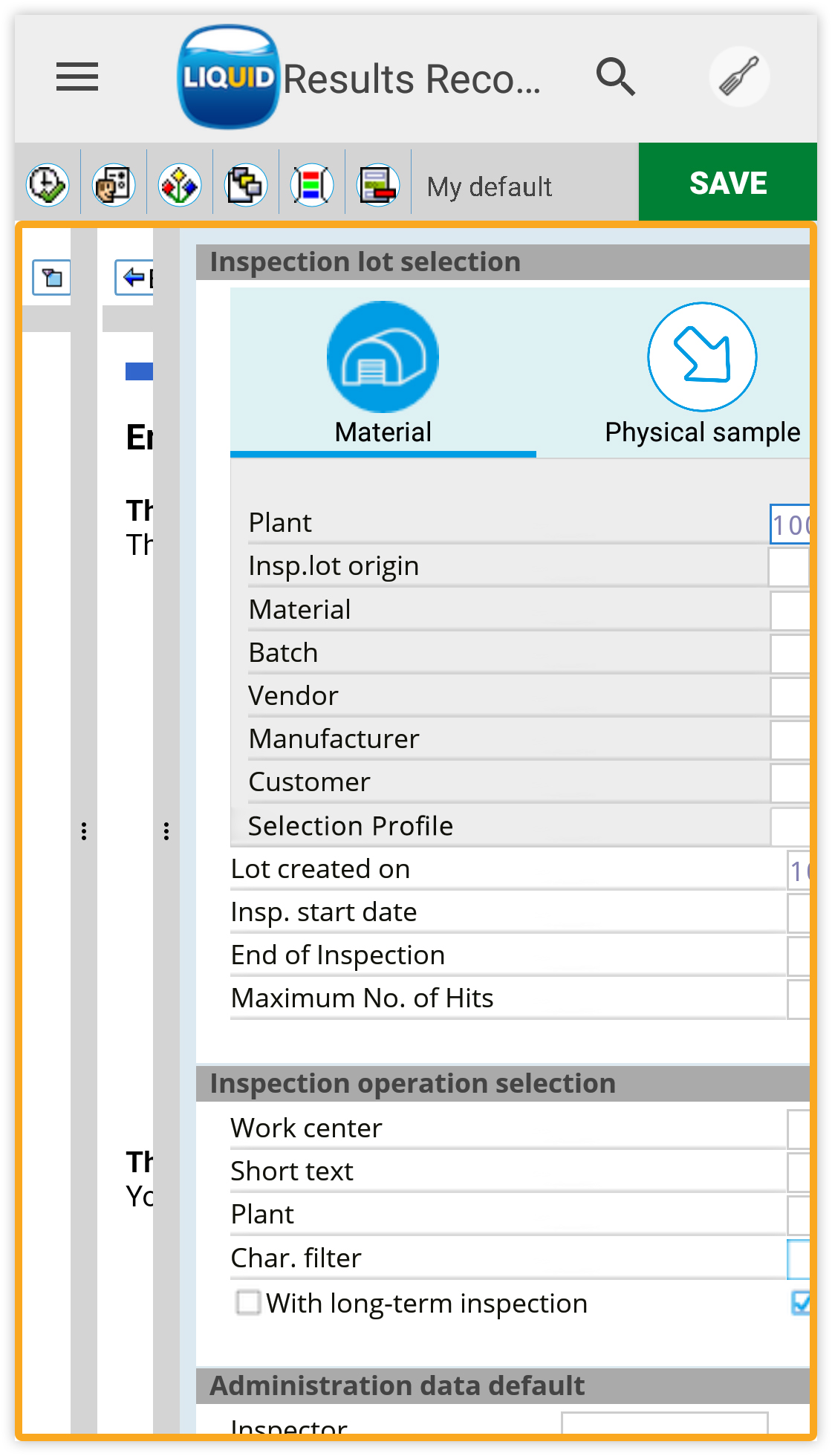This screenshot has width=832, height=1456.
Task: Click the first vertical three-dot splitter handle
Action: click(84, 831)
